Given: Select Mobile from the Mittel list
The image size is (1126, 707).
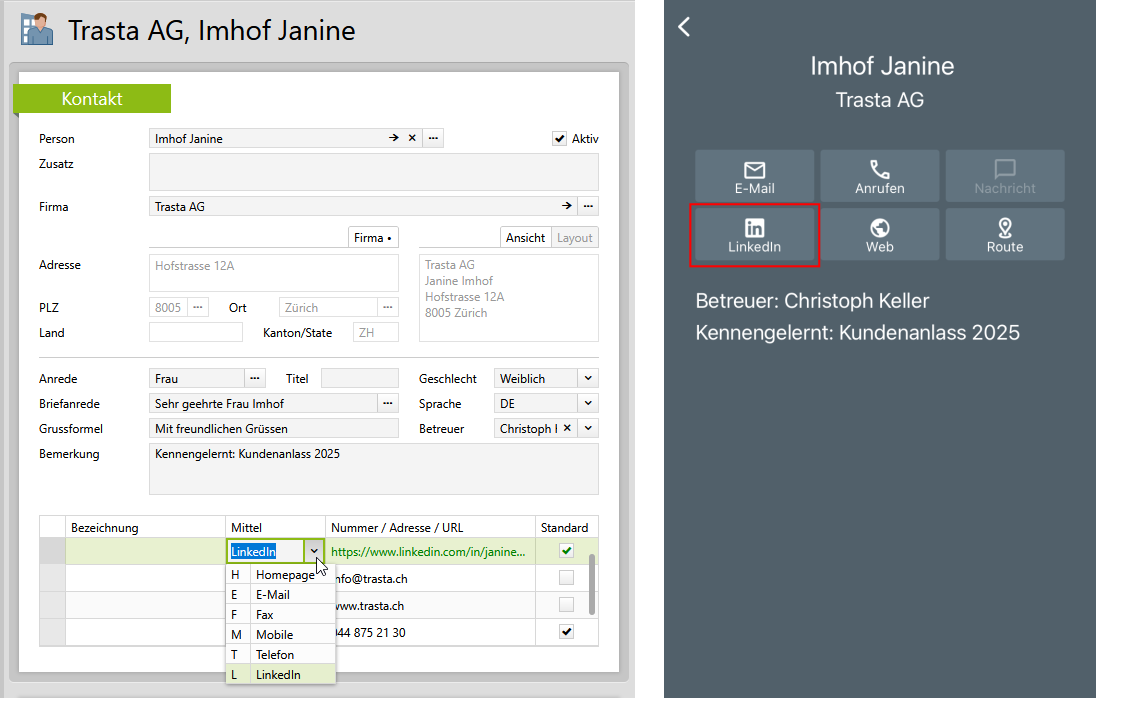Looking at the screenshot, I should (x=274, y=634).
